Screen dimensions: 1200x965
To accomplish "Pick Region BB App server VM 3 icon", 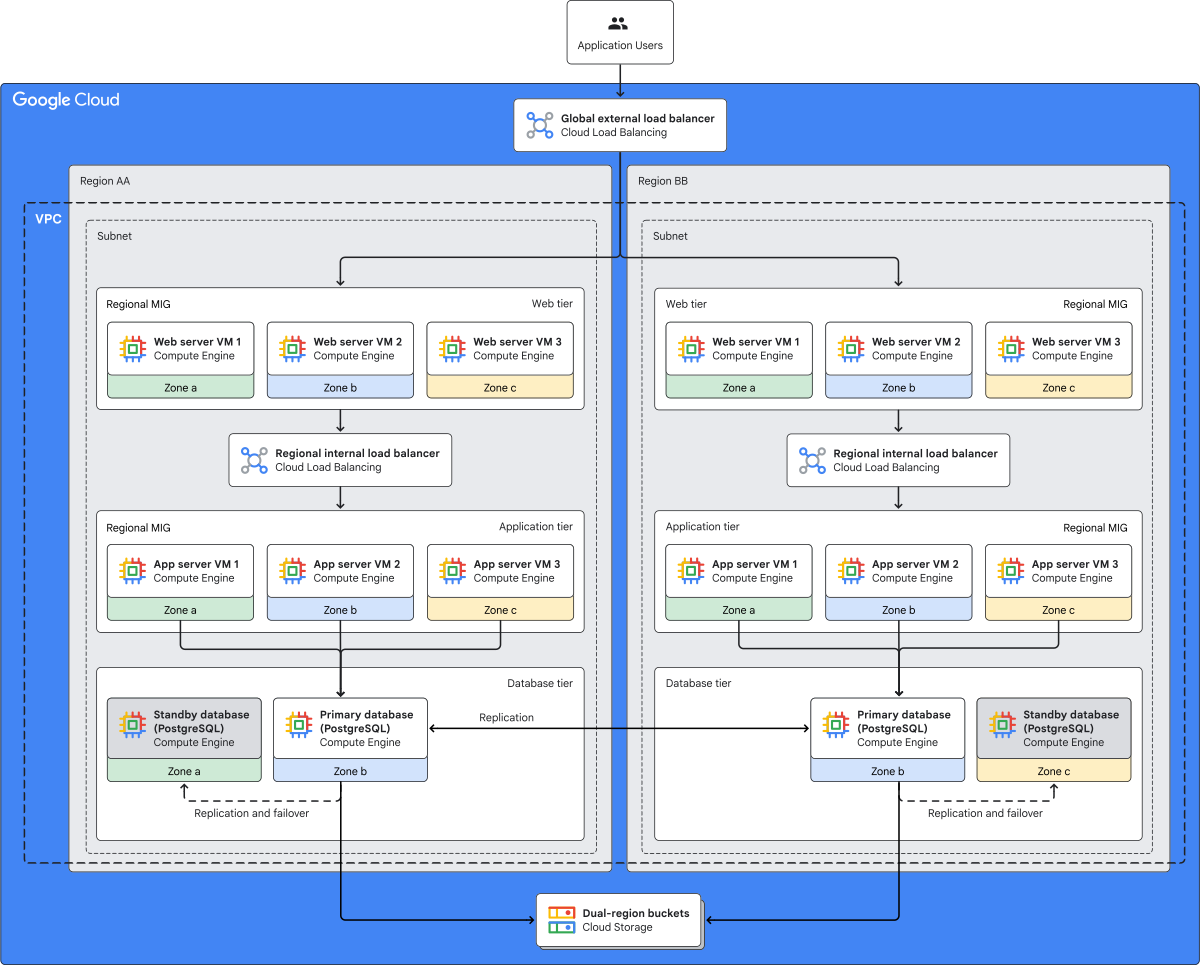I will tap(1011, 571).
